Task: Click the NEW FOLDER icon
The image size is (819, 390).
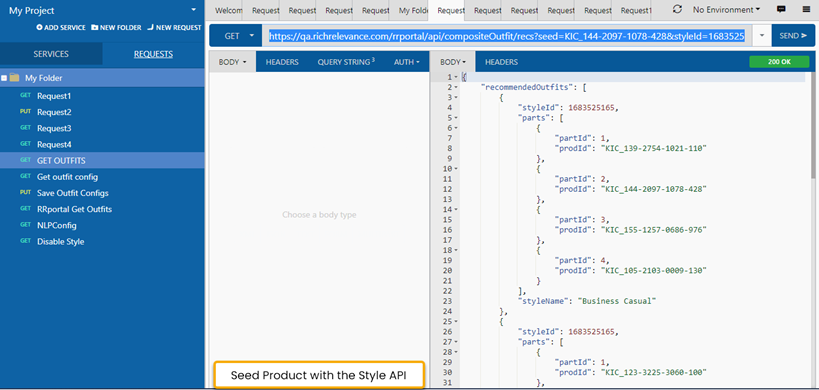Action: tap(95, 27)
